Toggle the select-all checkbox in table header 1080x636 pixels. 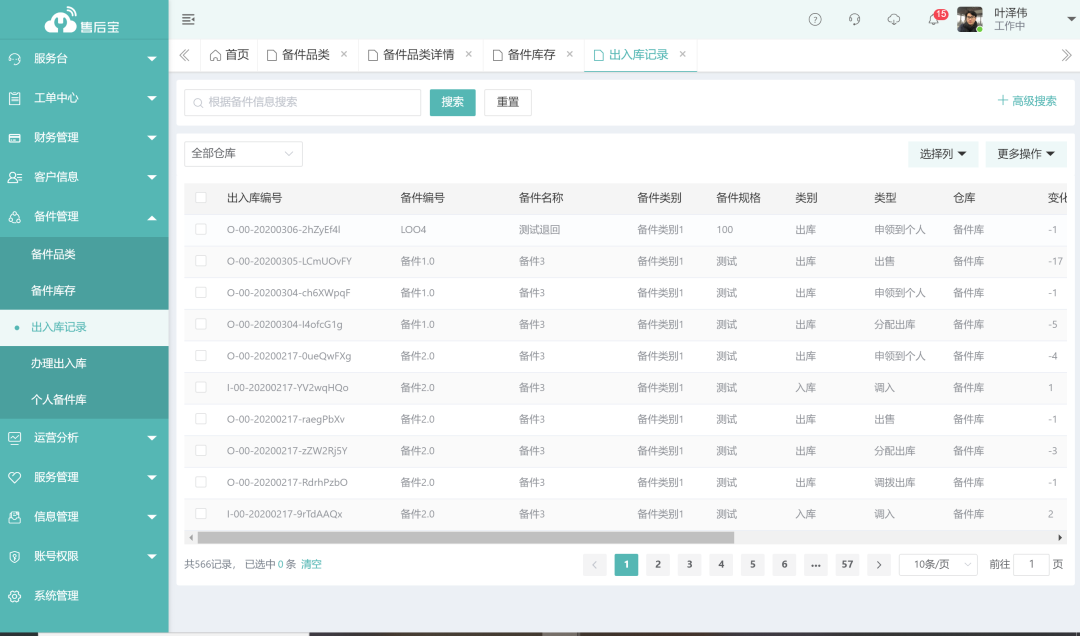click(x=201, y=198)
